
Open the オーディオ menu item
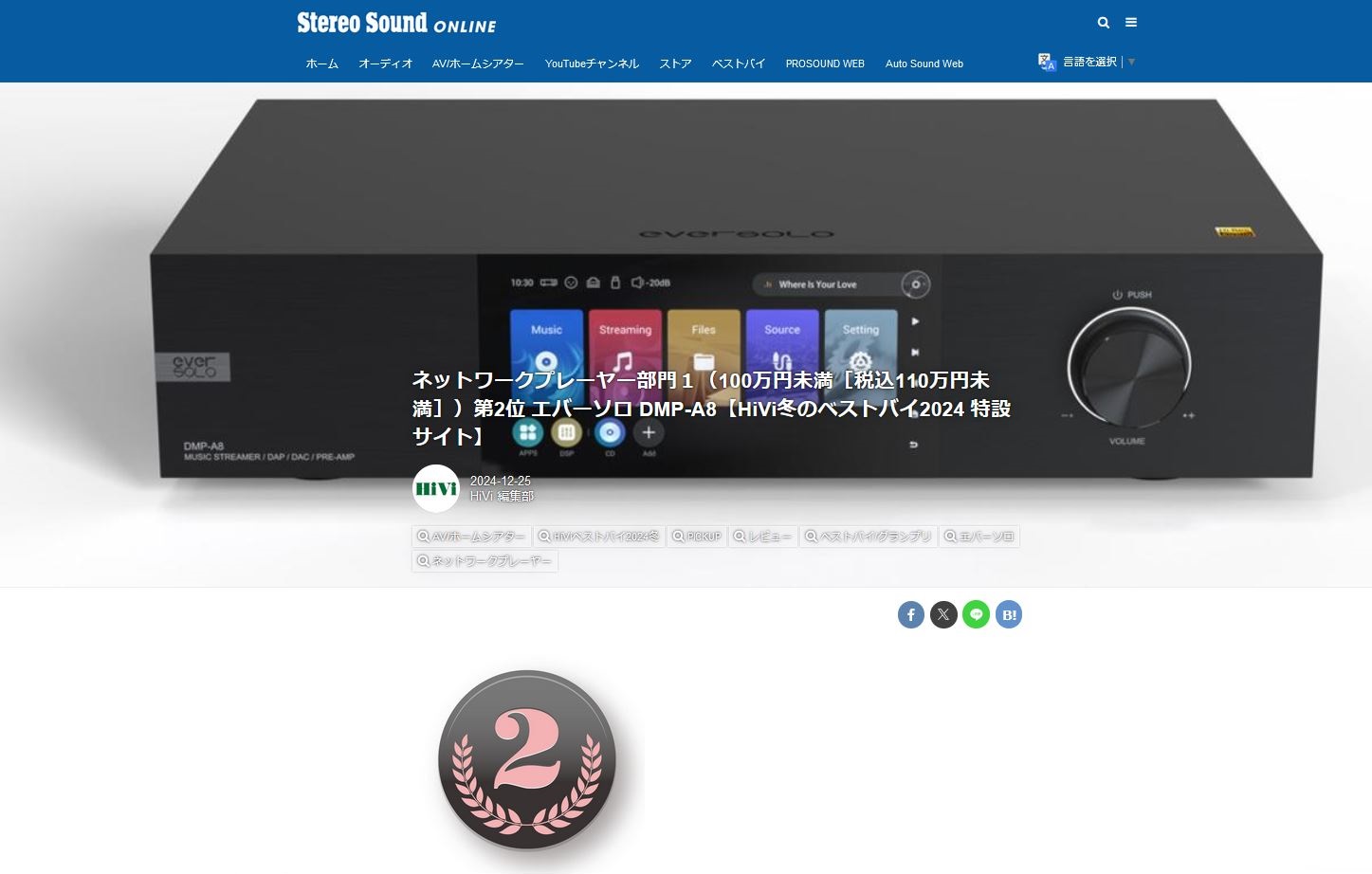[x=385, y=64]
